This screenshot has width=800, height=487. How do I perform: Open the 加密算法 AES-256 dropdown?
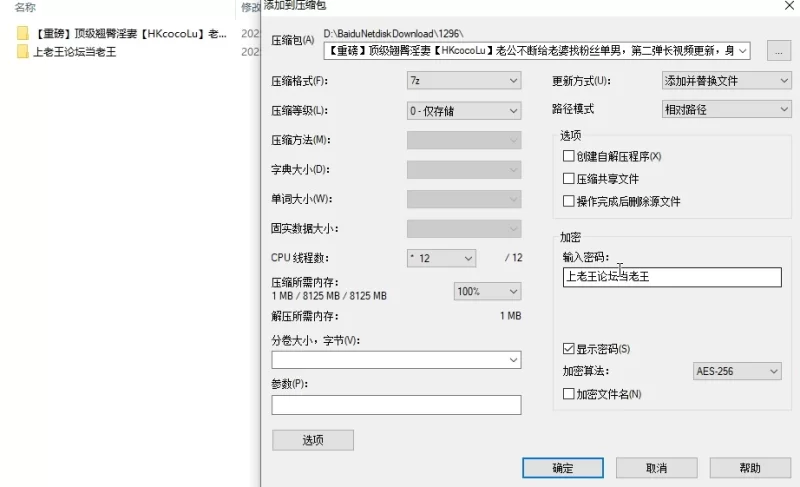pyautogui.click(x=737, y=371)
